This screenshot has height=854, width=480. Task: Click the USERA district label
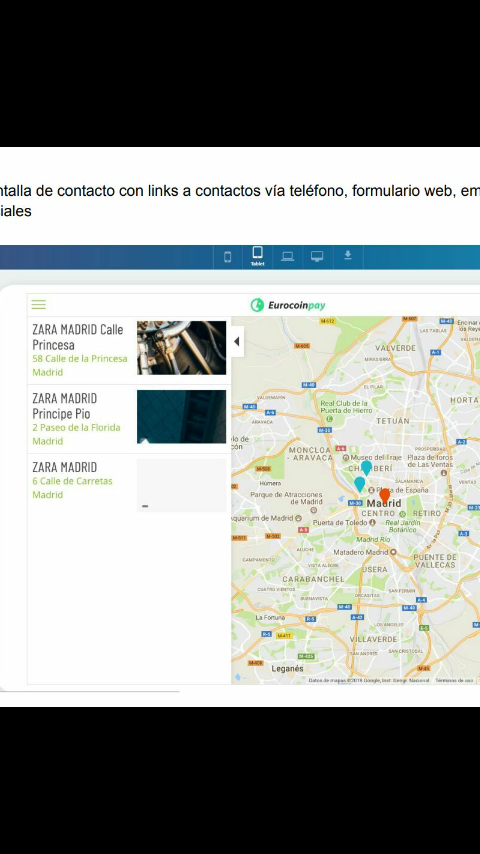(x=375, y=569)
